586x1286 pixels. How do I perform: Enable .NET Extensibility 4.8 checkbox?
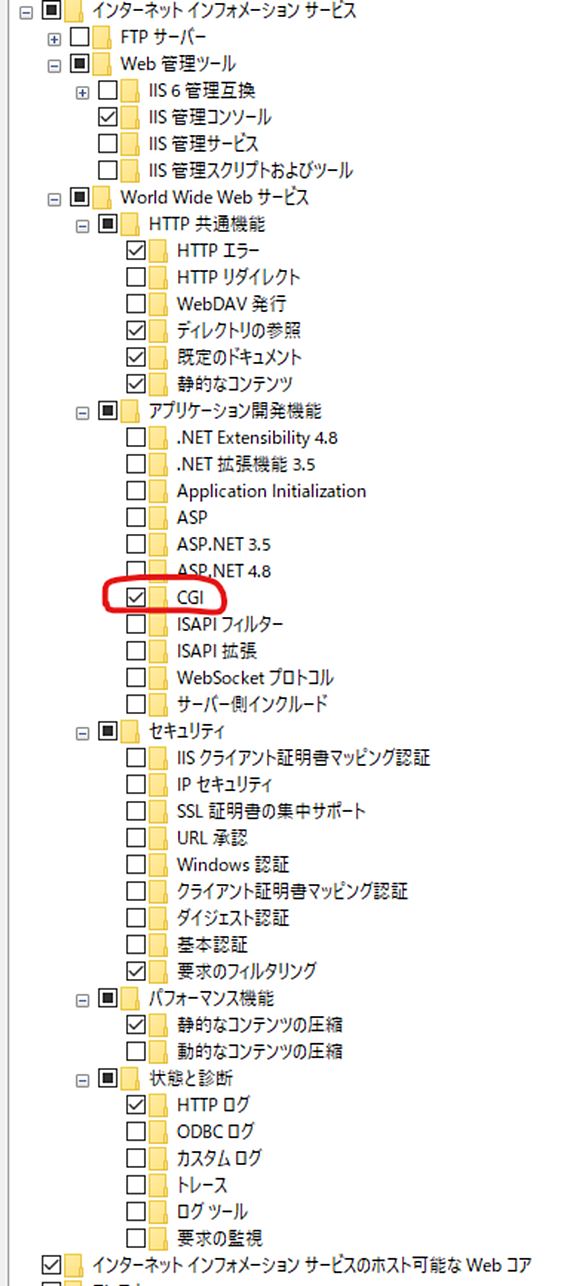click(x=136, y=438)
